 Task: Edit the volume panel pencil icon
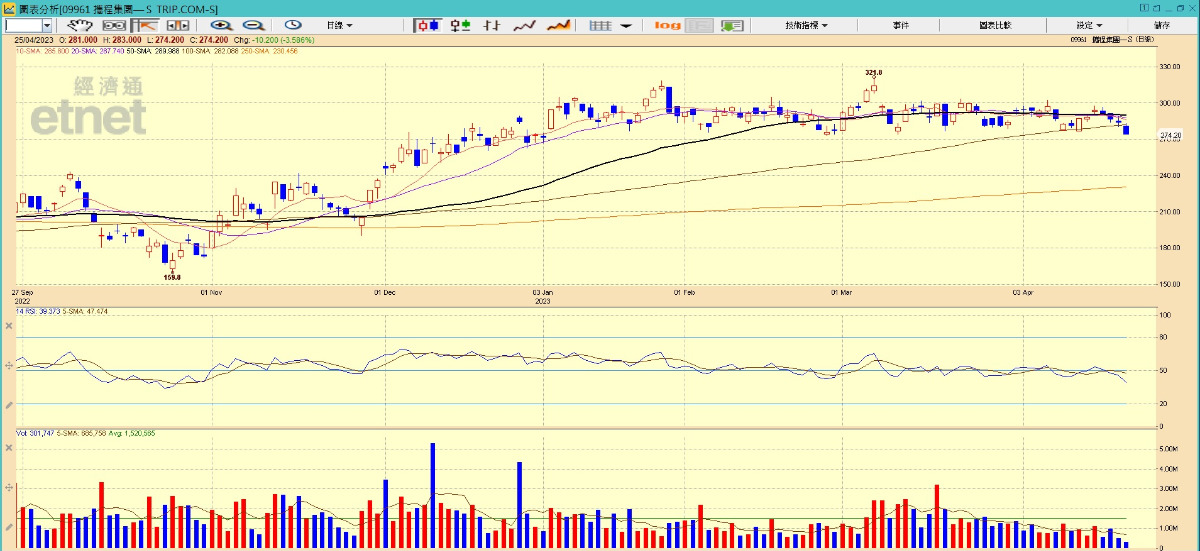(10, 526)
